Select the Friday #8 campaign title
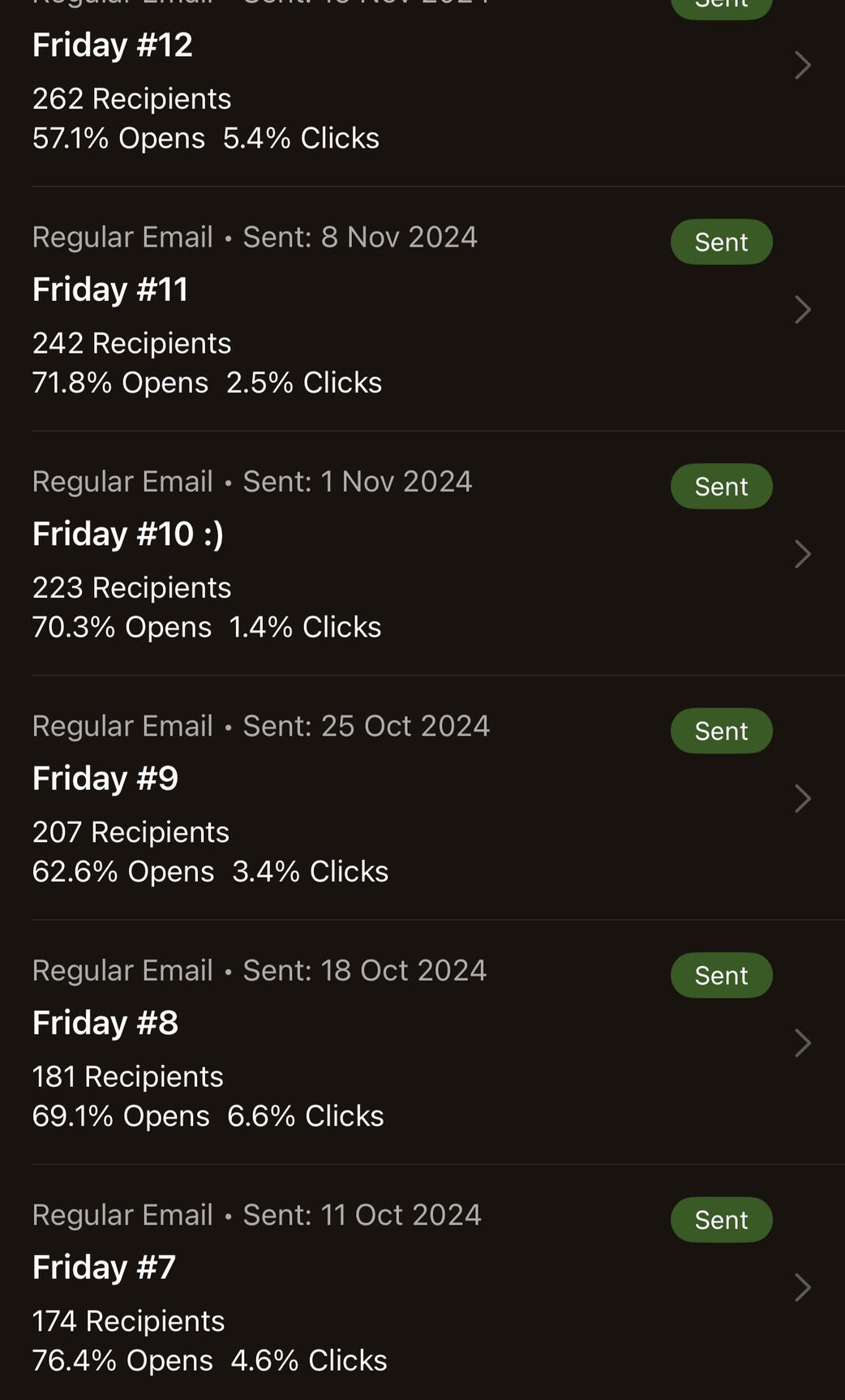 click(x=105, y=1023)
